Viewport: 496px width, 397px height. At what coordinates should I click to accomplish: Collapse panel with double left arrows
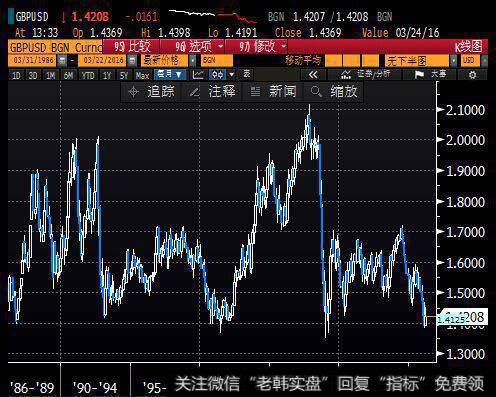[x=313, y=75]
